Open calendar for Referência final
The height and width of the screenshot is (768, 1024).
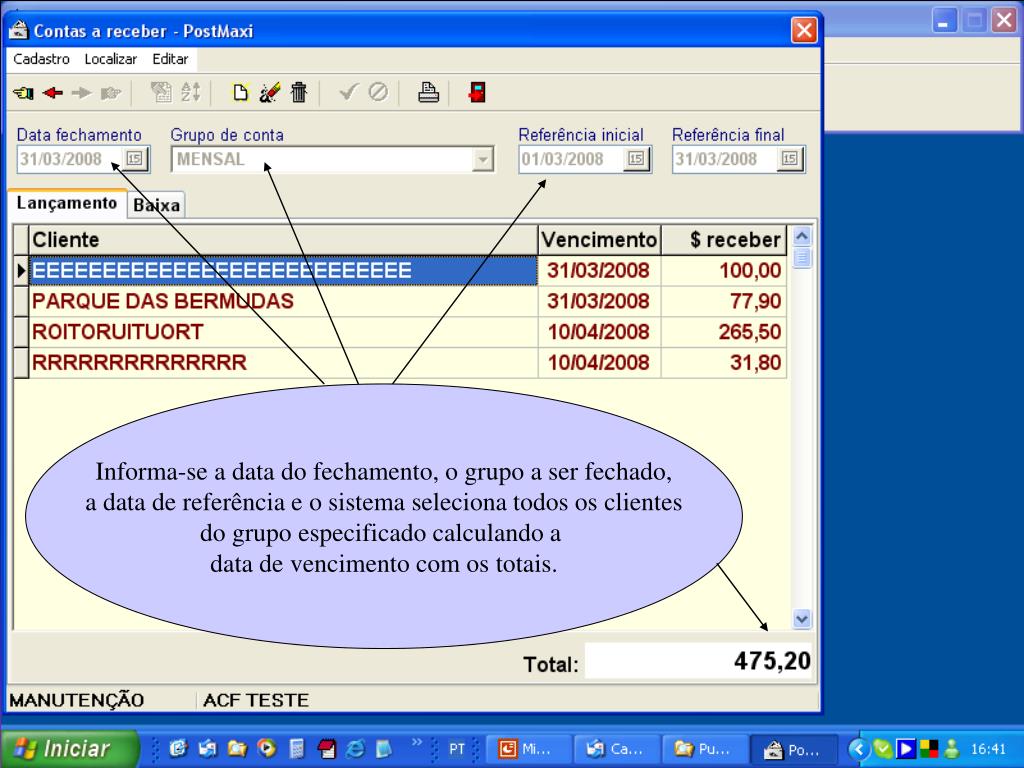pos(790,159)
